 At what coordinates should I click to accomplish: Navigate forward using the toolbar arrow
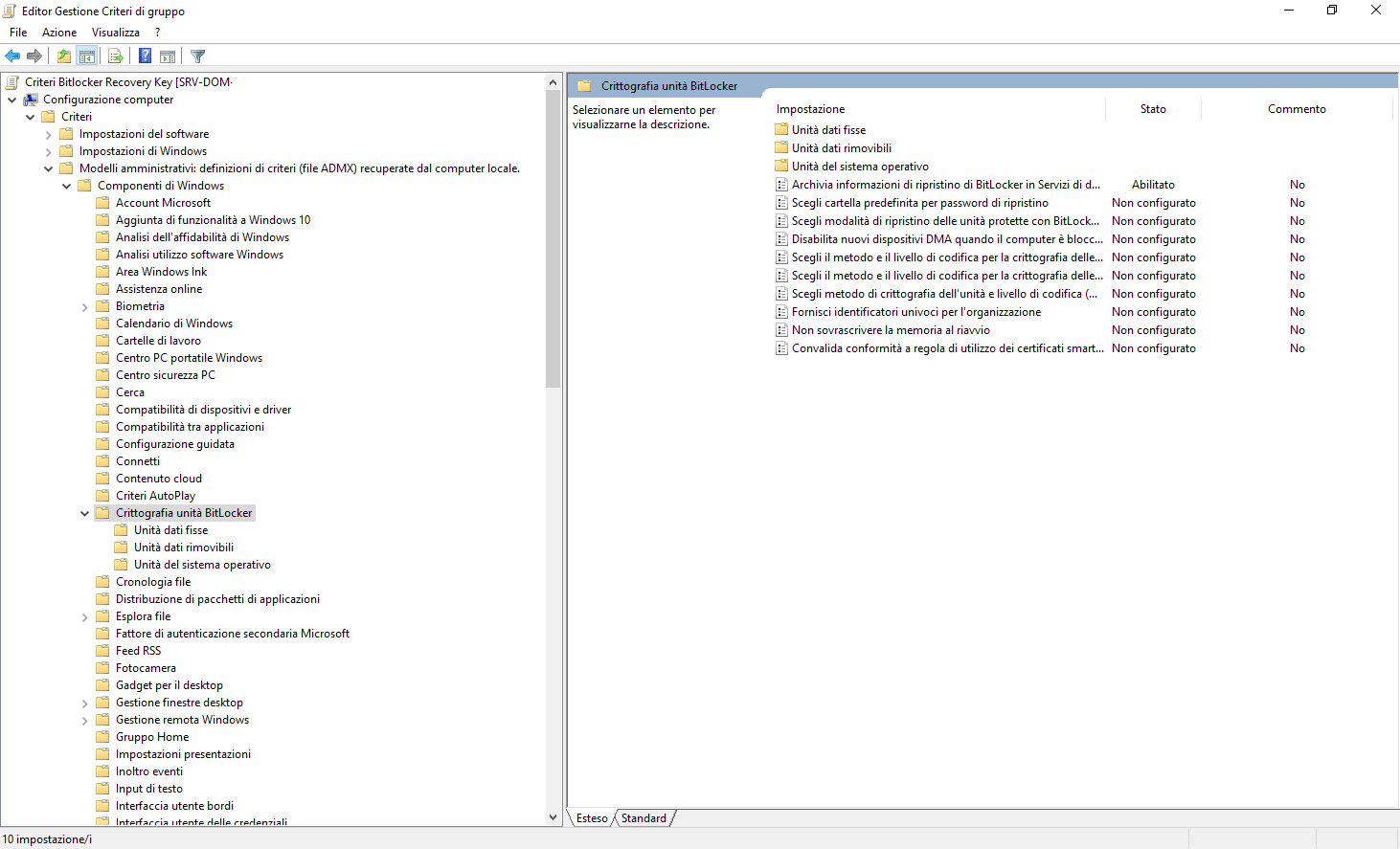coord(35,56)
